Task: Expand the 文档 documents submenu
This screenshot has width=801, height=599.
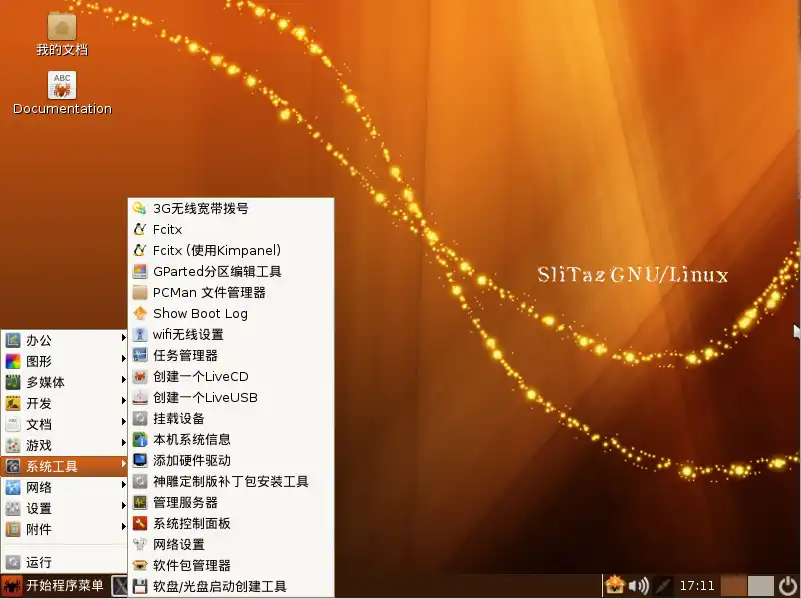Action: coord(64,424)
